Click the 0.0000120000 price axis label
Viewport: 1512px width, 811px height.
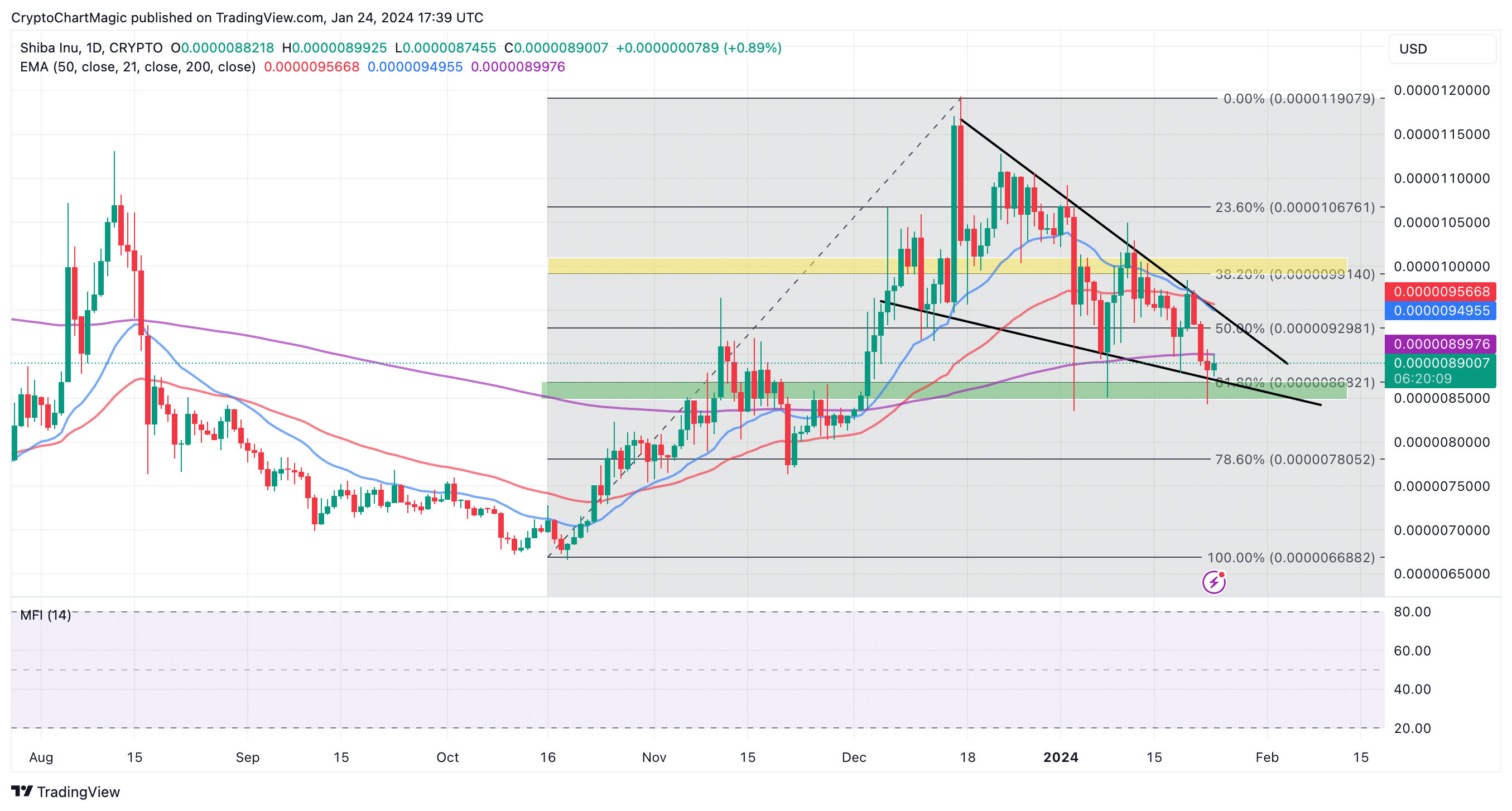click(x=1442, y=90)
